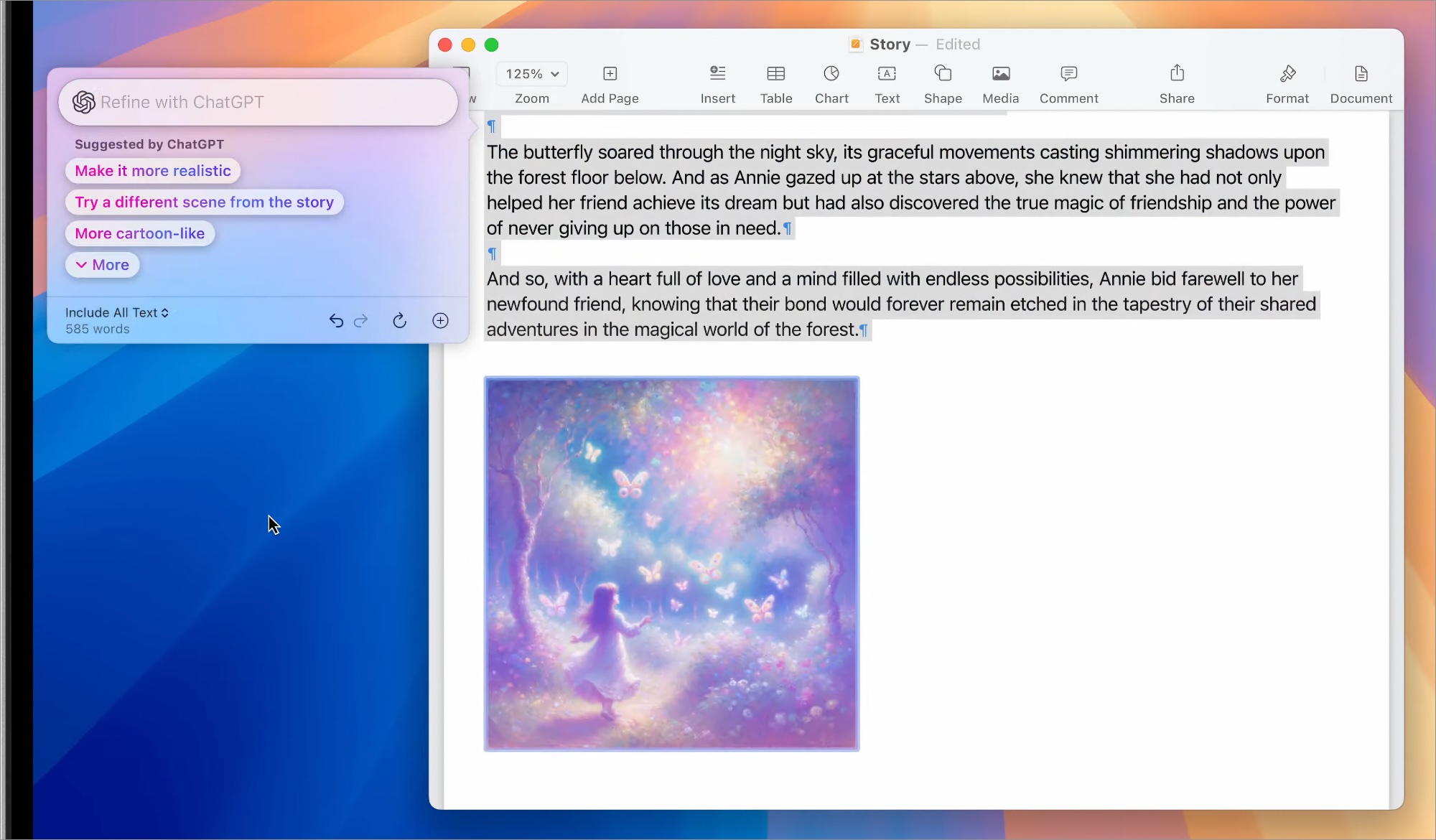
Task: Click the undo arrow in ChatGPT panel
Action: pyautogui.click(x=336, y=321)
